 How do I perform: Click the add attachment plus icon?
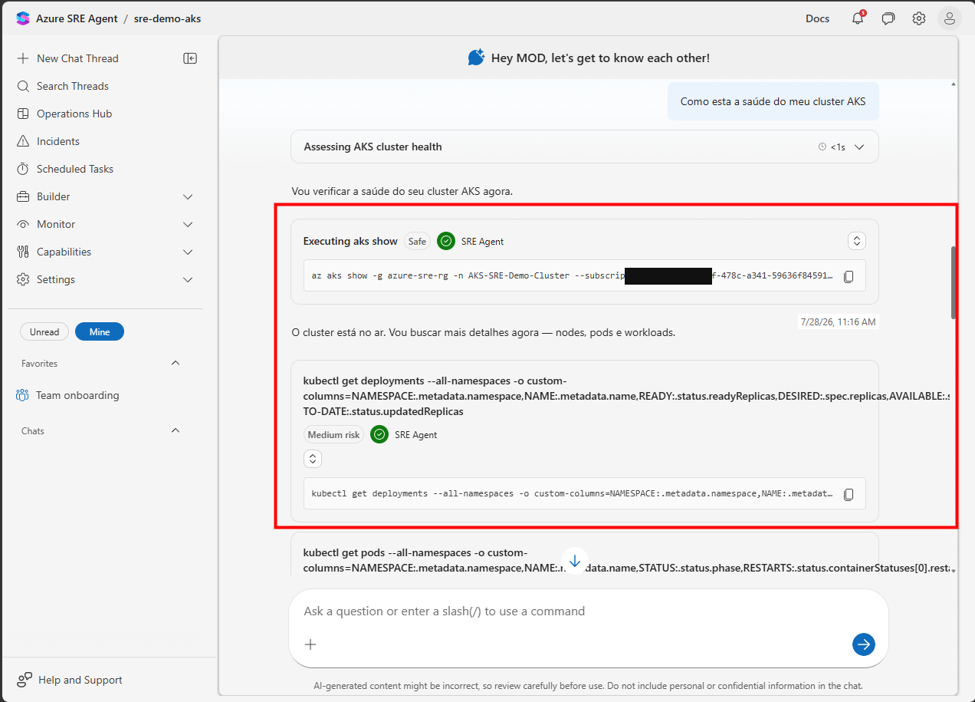pos(310,644)
